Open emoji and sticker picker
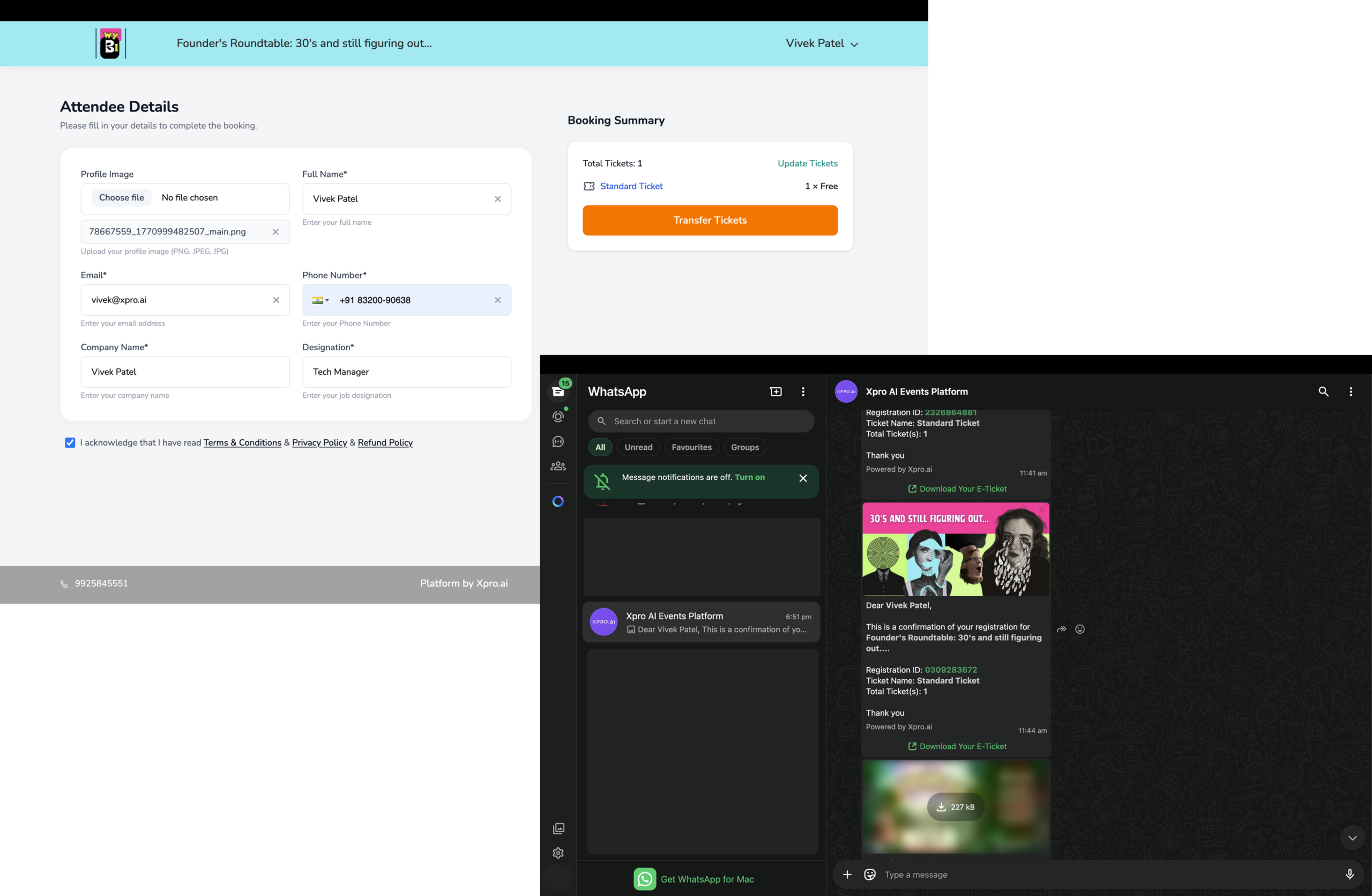 pos(870,874)
